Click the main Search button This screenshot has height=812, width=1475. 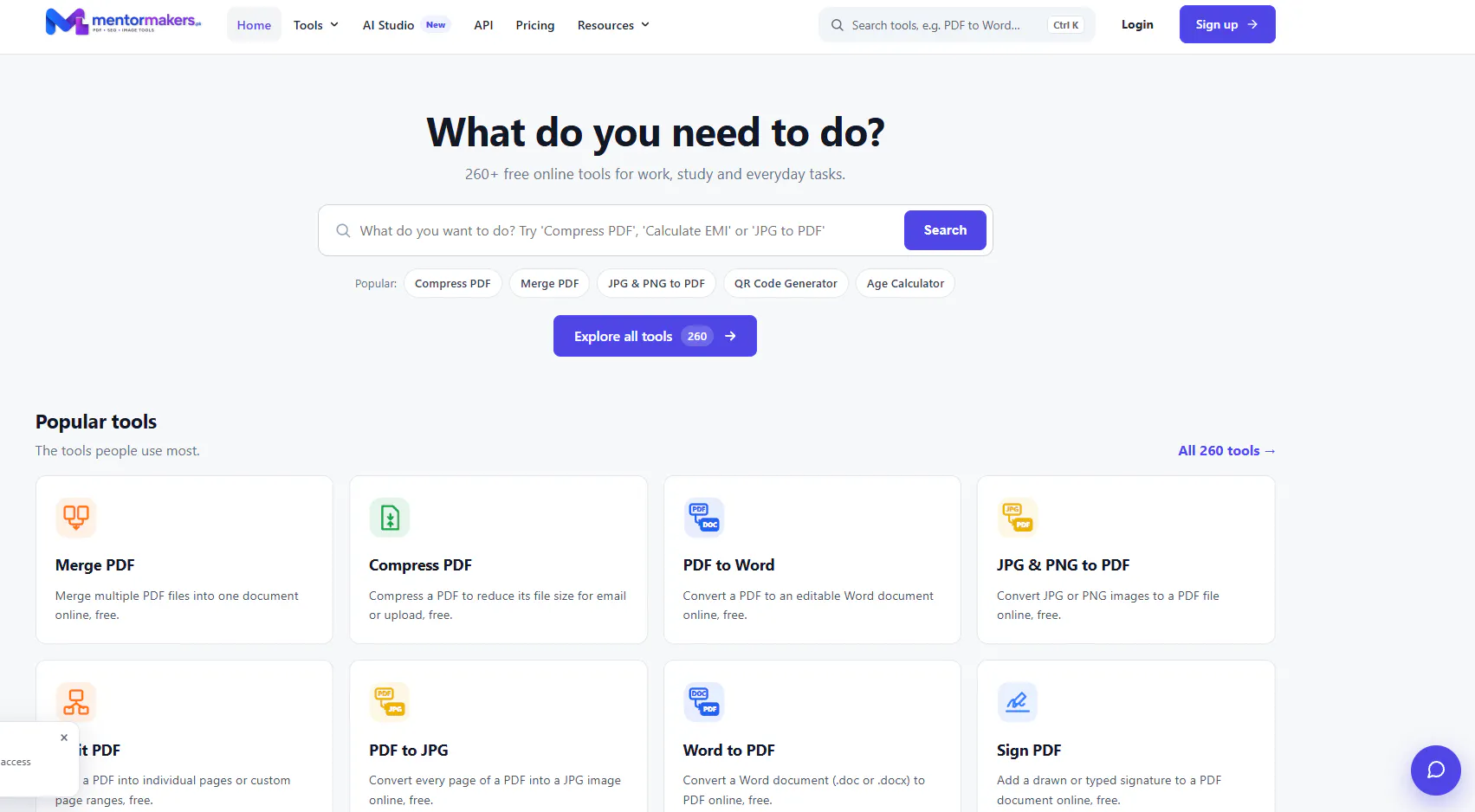pyautogui.click(x=945, y=230)
